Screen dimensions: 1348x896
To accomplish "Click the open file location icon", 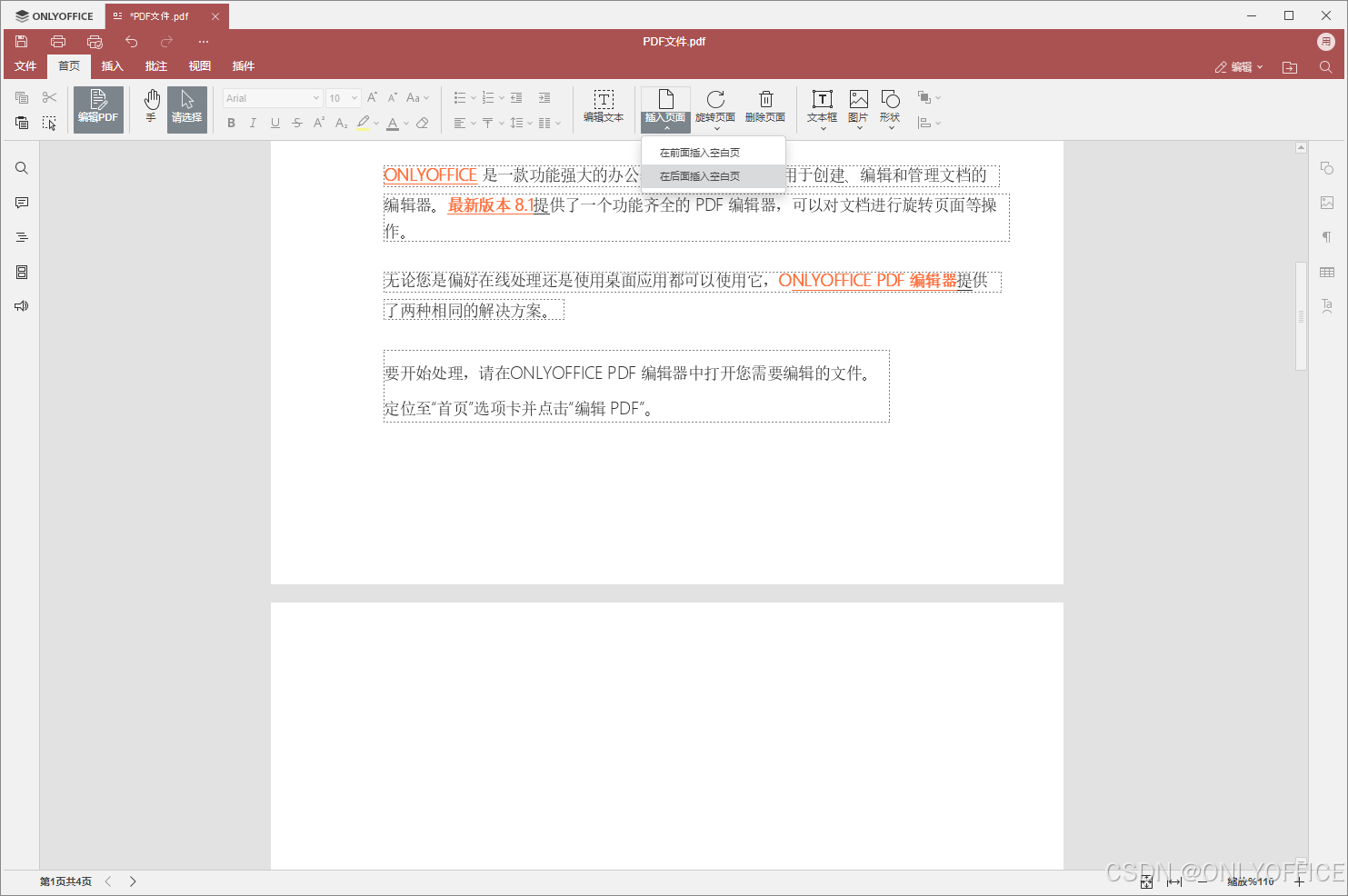I will (x=1290, y=67).
